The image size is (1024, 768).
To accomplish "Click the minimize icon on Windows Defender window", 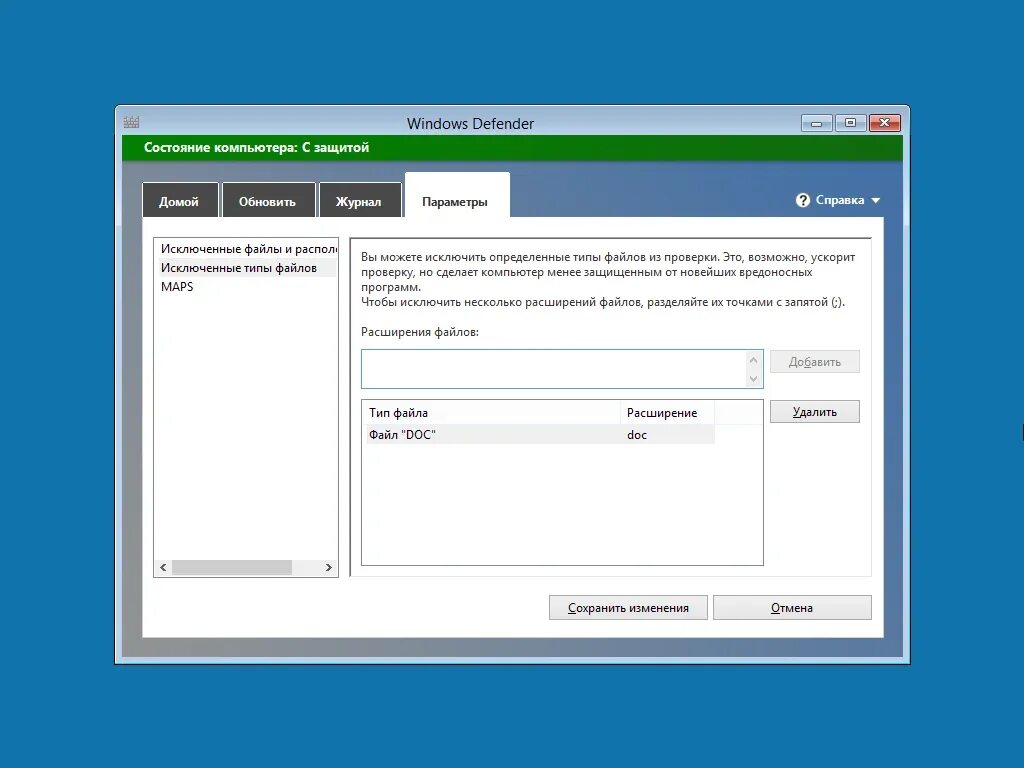I will (x=815, y=121).
